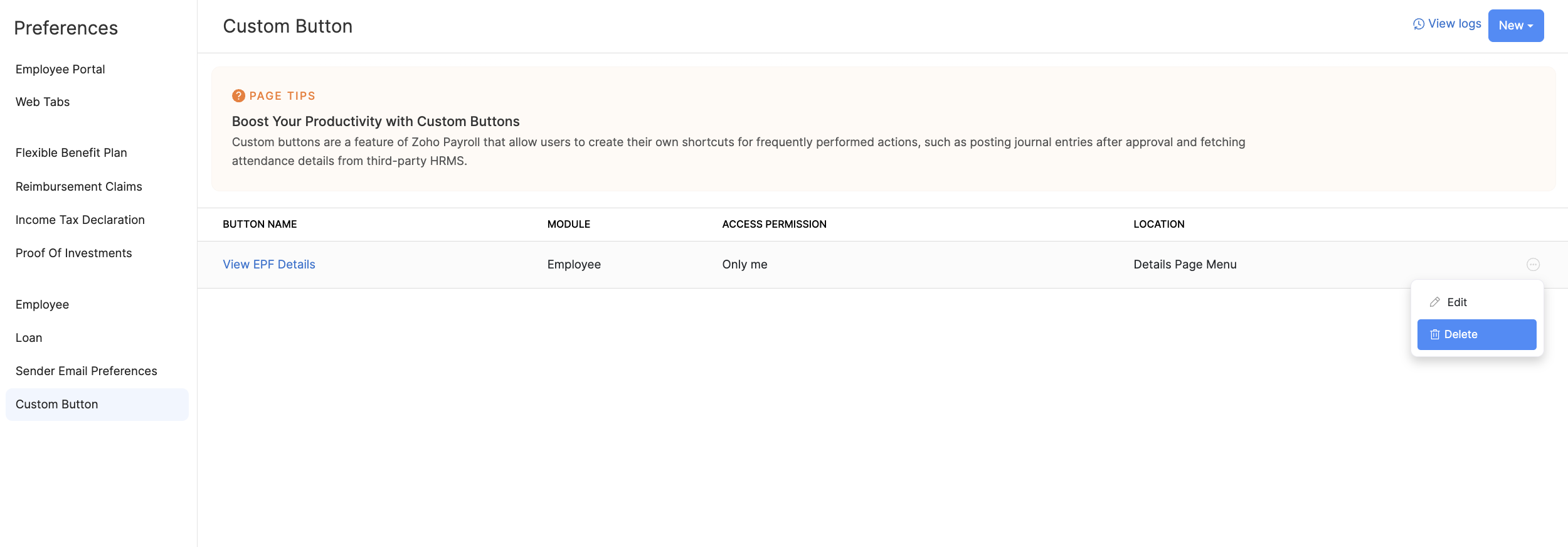Open Web Tabs in sidebar
The image size is (1568, 547).
click(43, 102)
